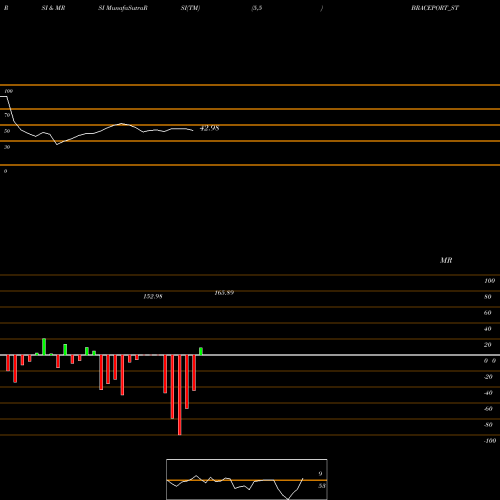The image size is (500, 500).
Task: Click the 152.98 value label
Action: pyautogui.click(x=153, y=296)
